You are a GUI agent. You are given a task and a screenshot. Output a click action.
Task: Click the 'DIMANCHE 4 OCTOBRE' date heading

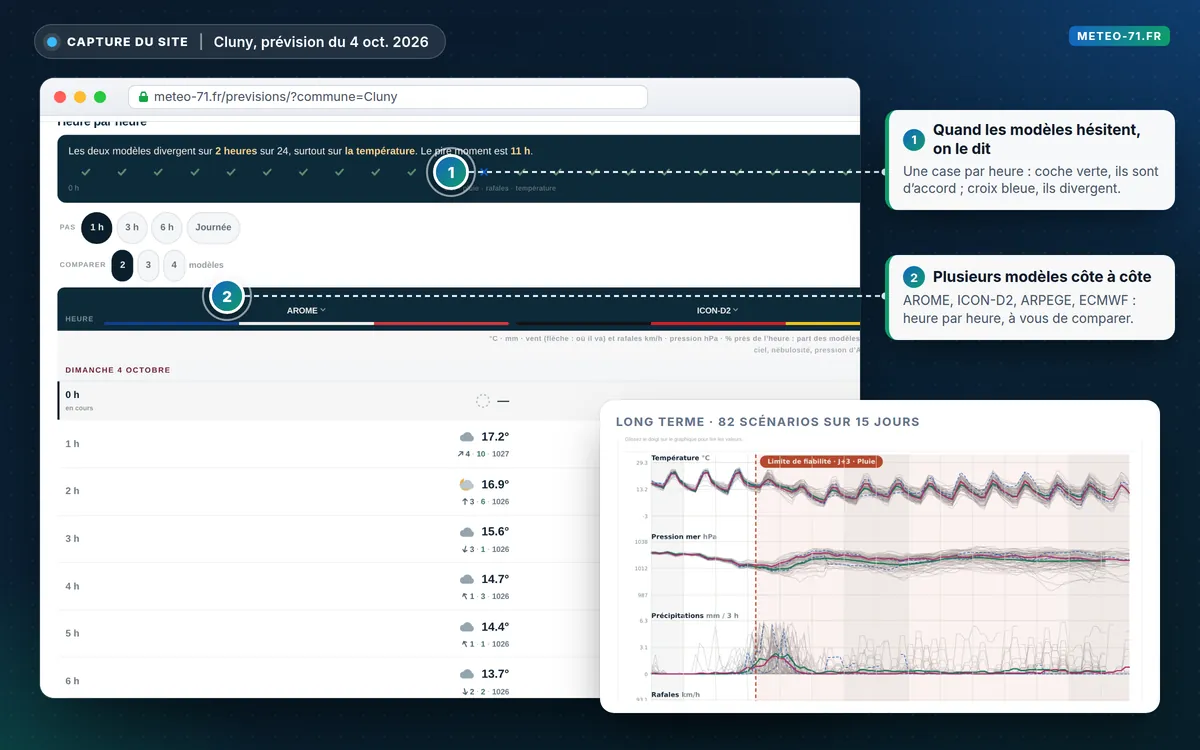(118, 370)
